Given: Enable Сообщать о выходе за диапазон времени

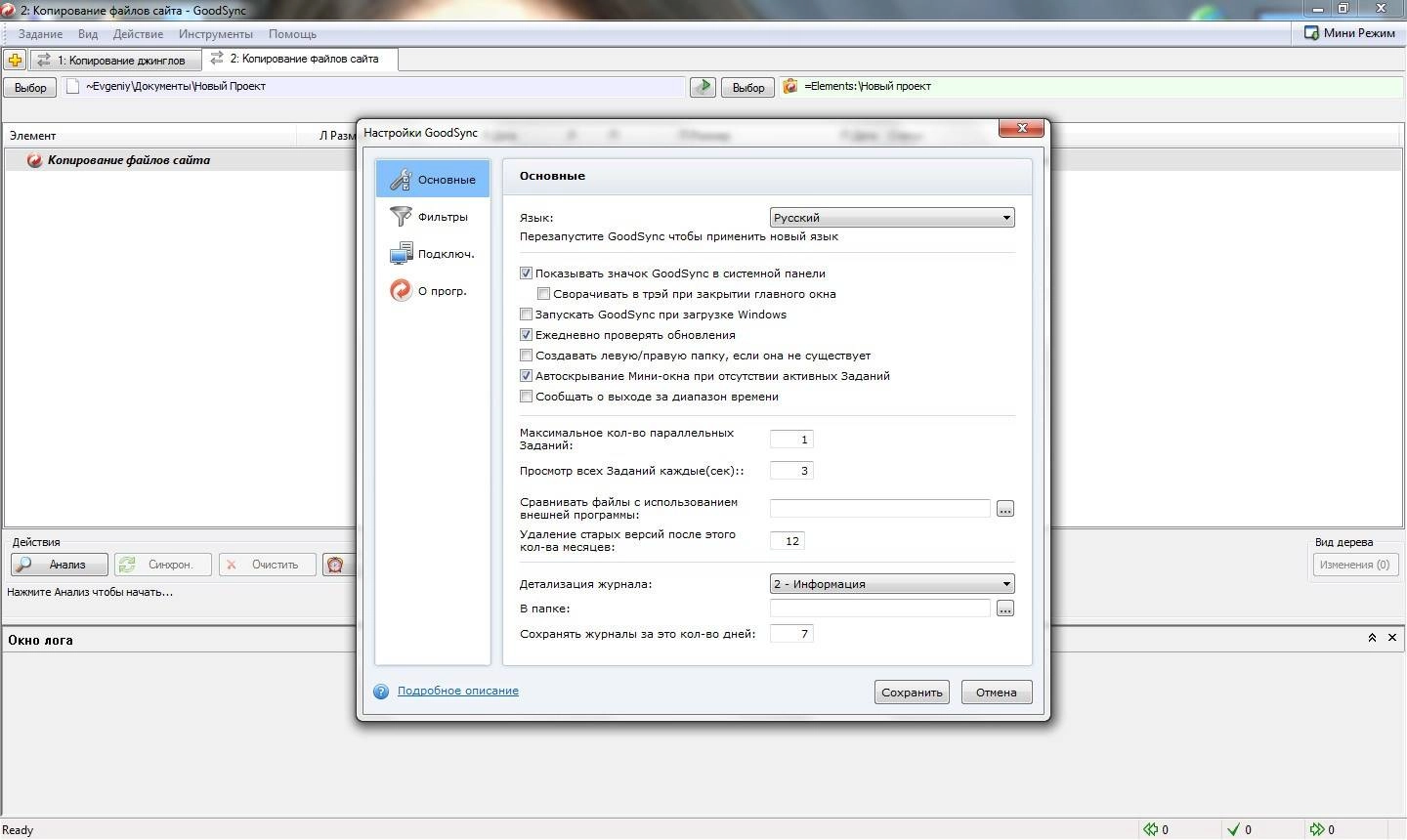Looking at the screenshot, I should click(526, 397).
